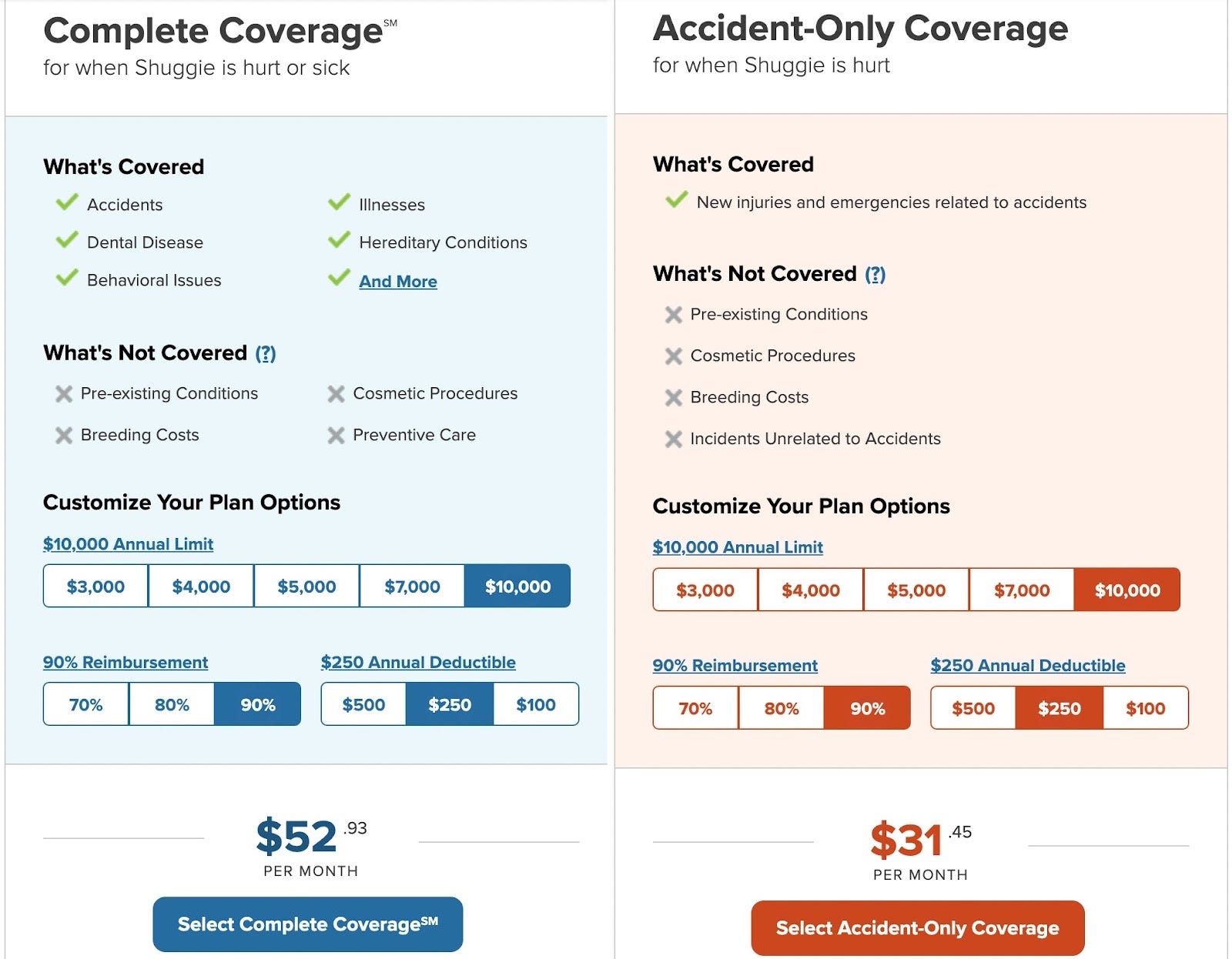
Task: Open Accident-Only '$250 Annual Deductible' link
Action: point(1027,666)
